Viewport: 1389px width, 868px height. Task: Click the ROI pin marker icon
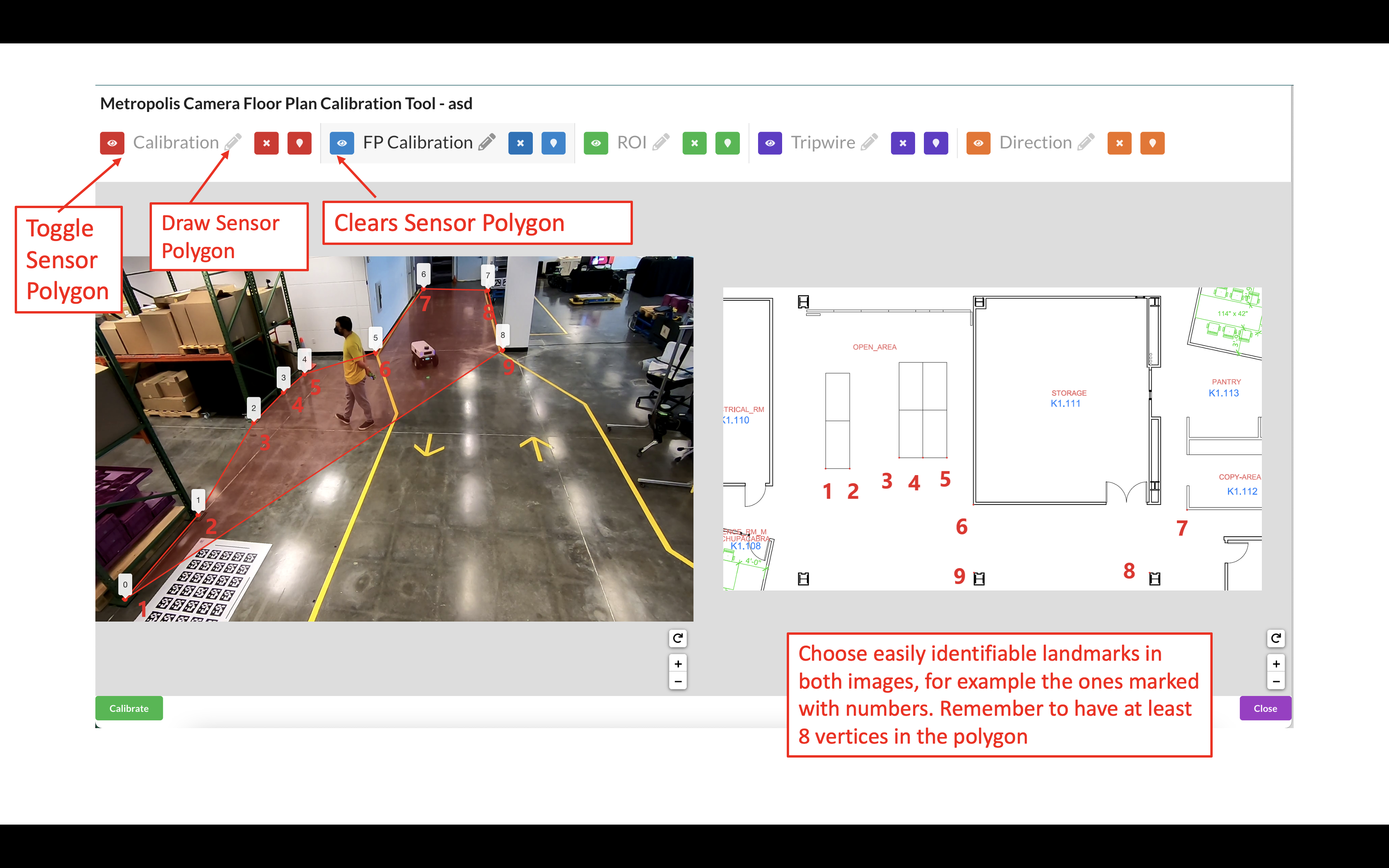tap(728, 143)
